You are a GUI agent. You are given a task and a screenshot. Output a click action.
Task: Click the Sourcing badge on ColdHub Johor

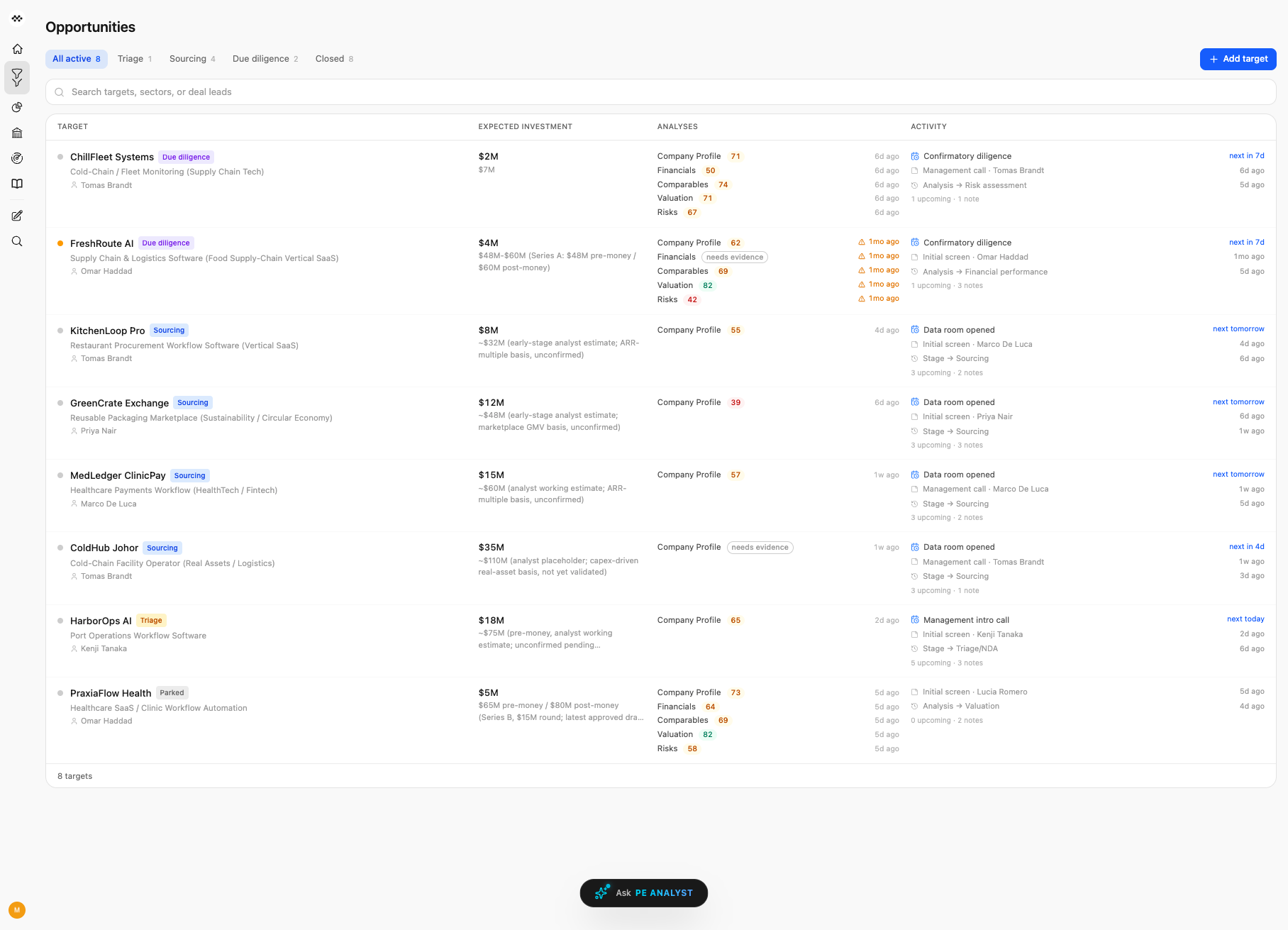pos(162,548)
